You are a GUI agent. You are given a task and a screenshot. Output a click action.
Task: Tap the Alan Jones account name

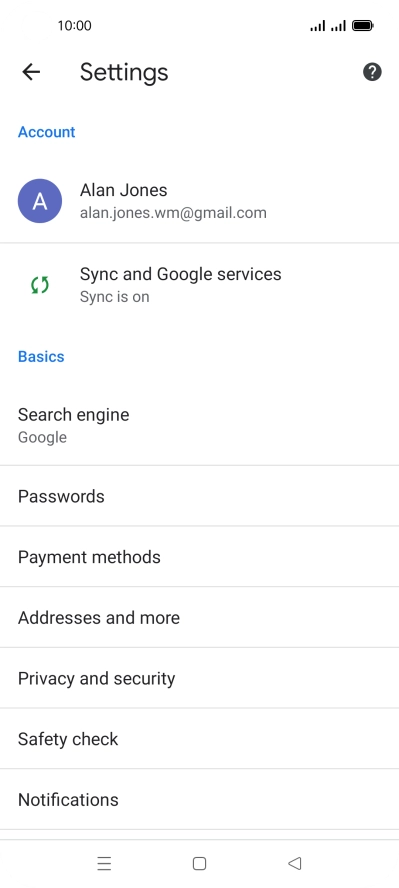click(x=123, y=190)
